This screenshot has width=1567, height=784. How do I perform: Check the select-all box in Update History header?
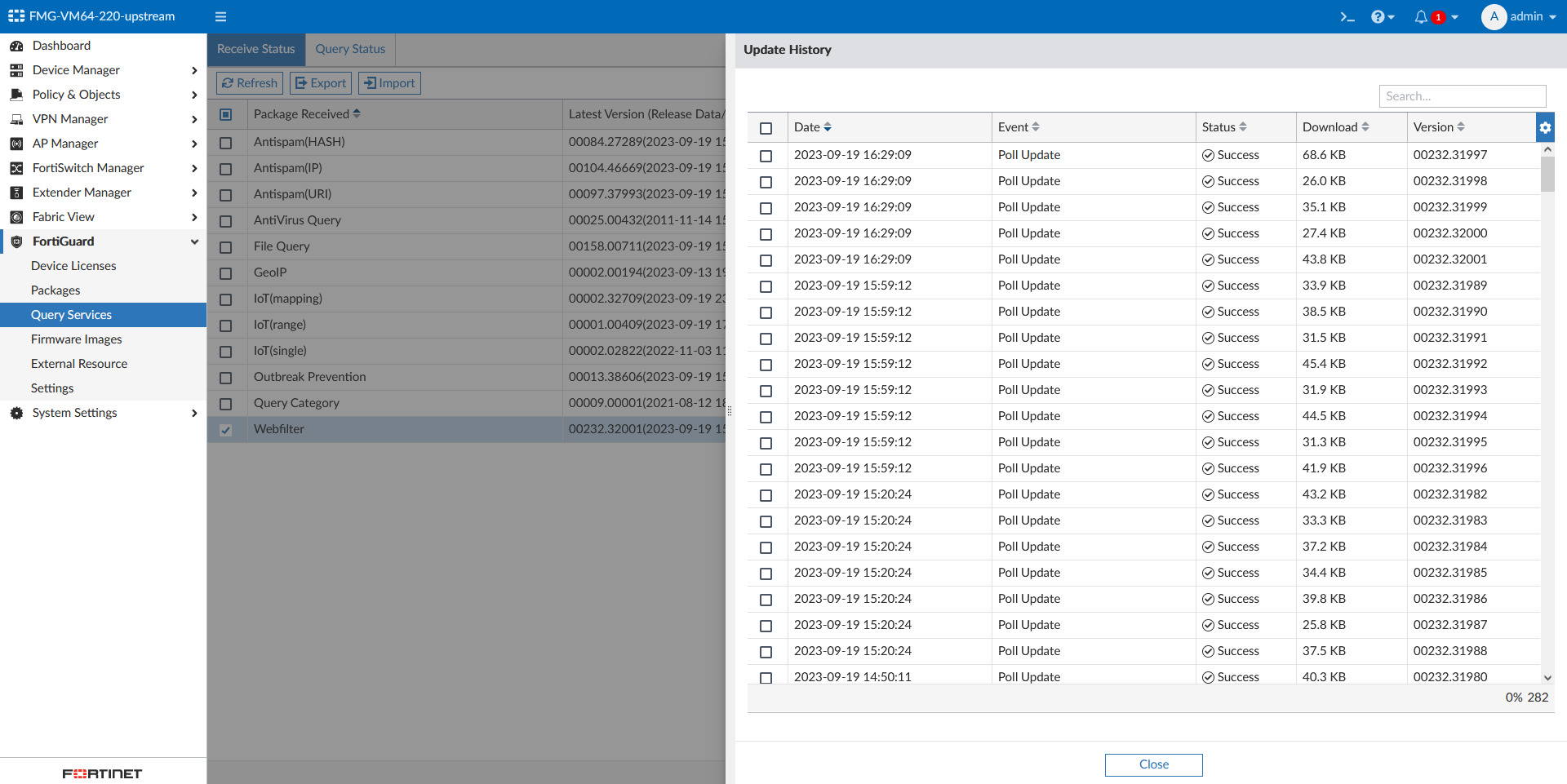pyautogui.click(x=766, y=128)
